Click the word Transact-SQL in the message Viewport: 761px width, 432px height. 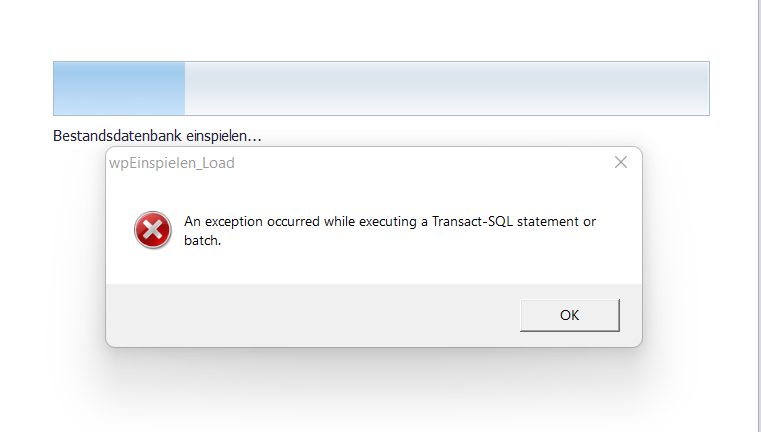click(x=472, y=221)
